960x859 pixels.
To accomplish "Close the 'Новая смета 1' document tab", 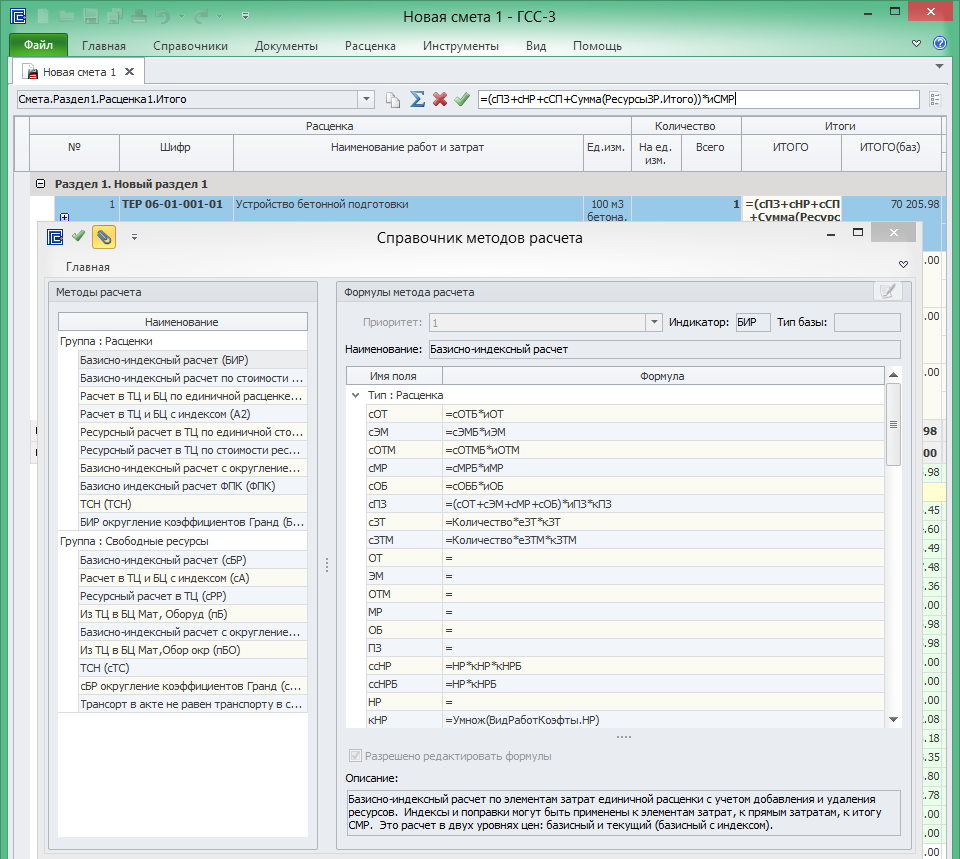I will point(131,72).
